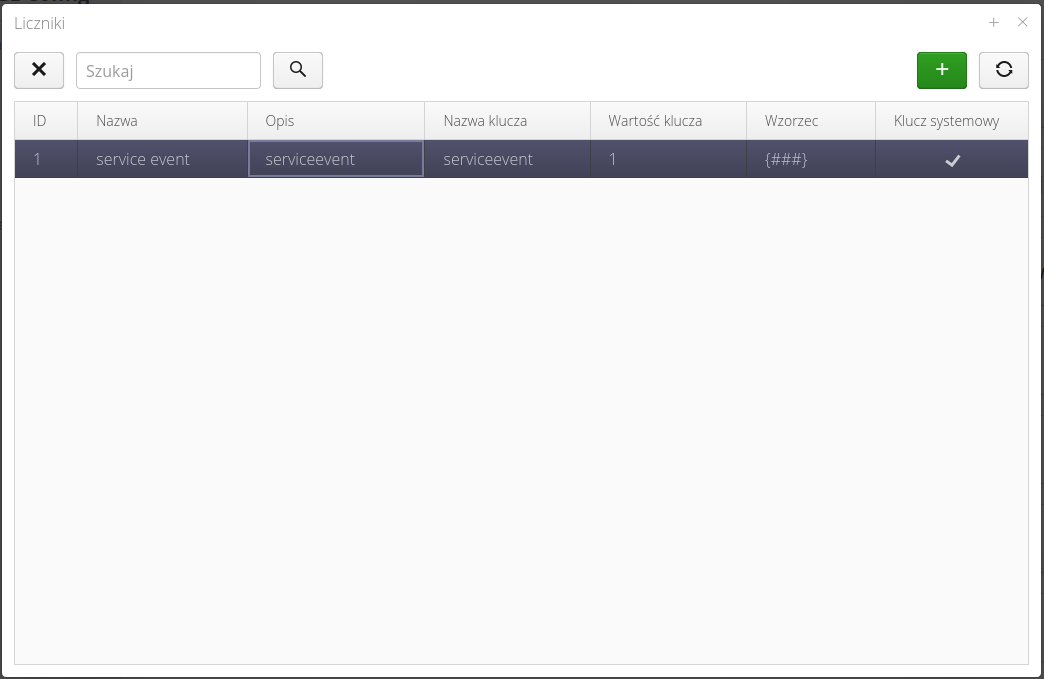Sort by Opis column header

pos(280,121)
